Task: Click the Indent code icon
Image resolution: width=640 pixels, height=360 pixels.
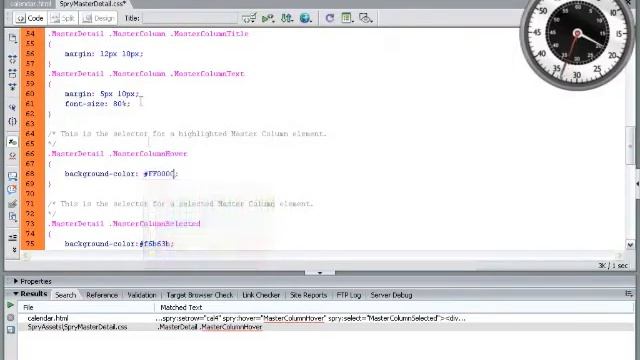Action: (12, 238)
